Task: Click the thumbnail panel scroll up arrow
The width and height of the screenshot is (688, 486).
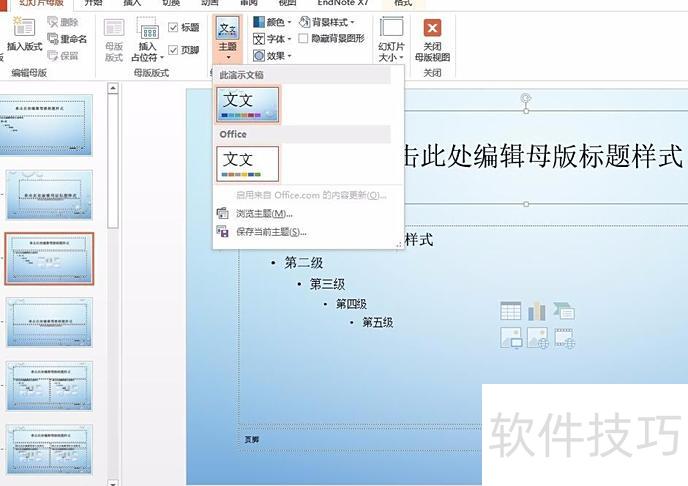Action: point(113,88)
